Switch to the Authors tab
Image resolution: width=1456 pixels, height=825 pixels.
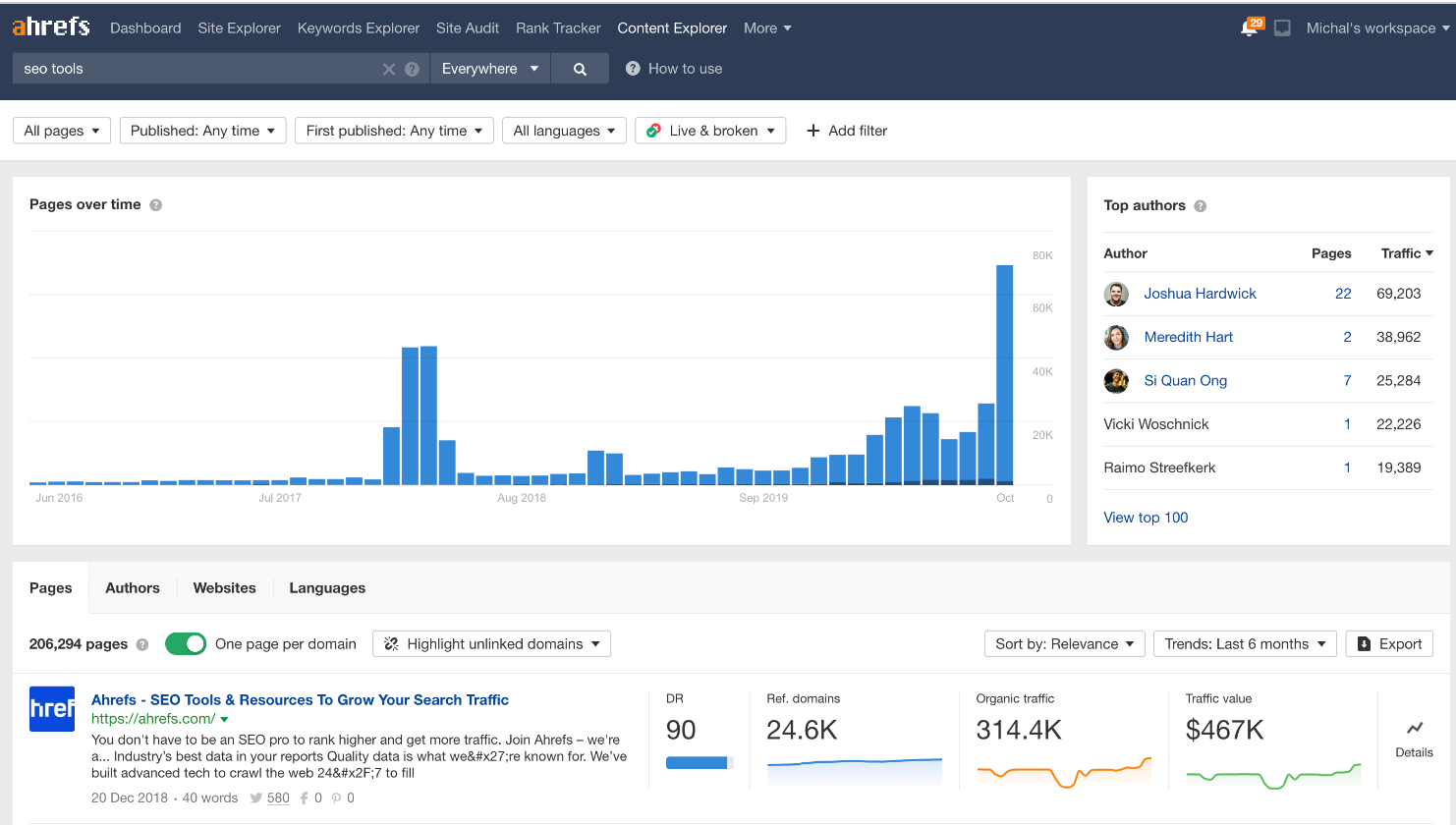[133, 588]
